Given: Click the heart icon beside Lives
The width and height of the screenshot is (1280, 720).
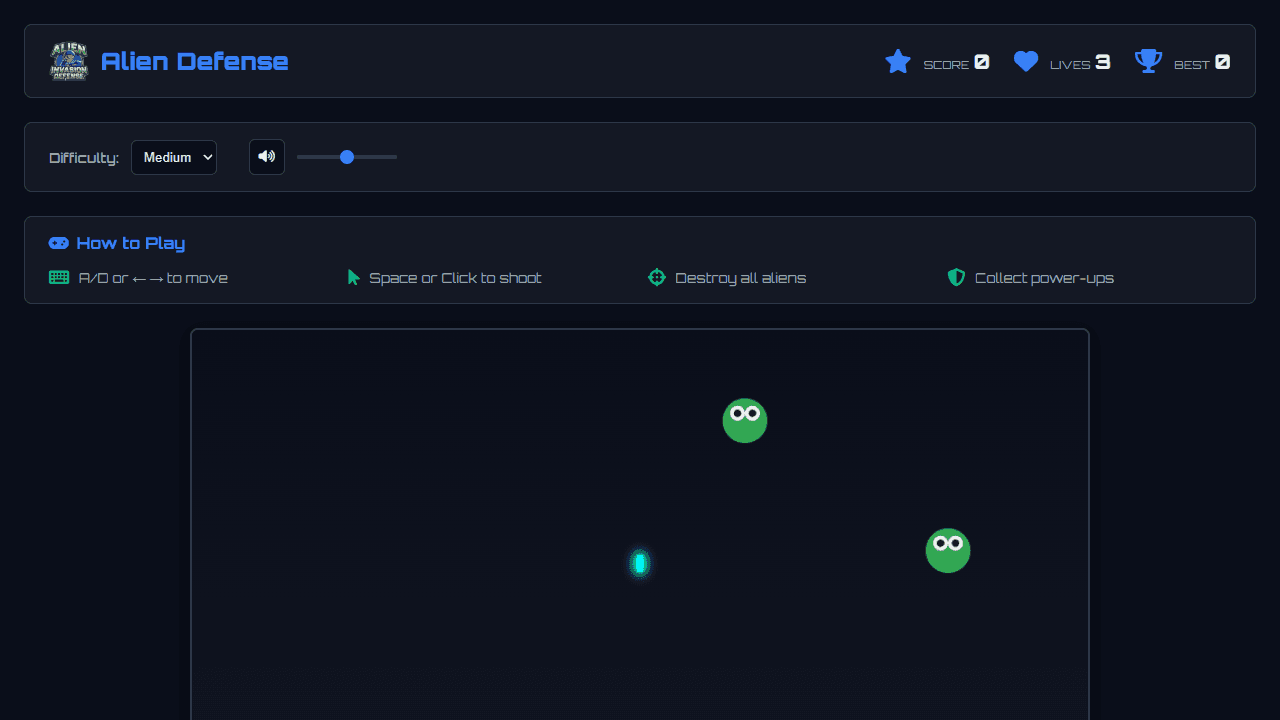Looking at the screenshot, I should tap(1026, 62).
